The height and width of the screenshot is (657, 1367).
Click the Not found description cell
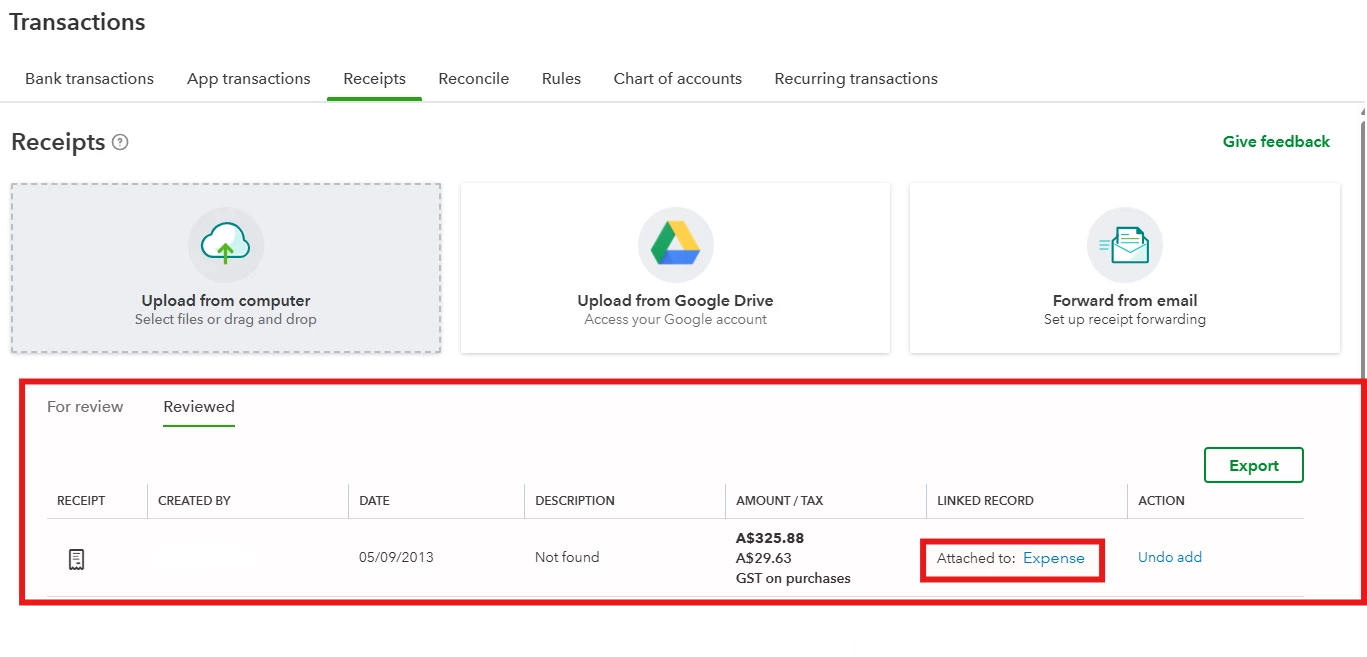coord(567,557)
